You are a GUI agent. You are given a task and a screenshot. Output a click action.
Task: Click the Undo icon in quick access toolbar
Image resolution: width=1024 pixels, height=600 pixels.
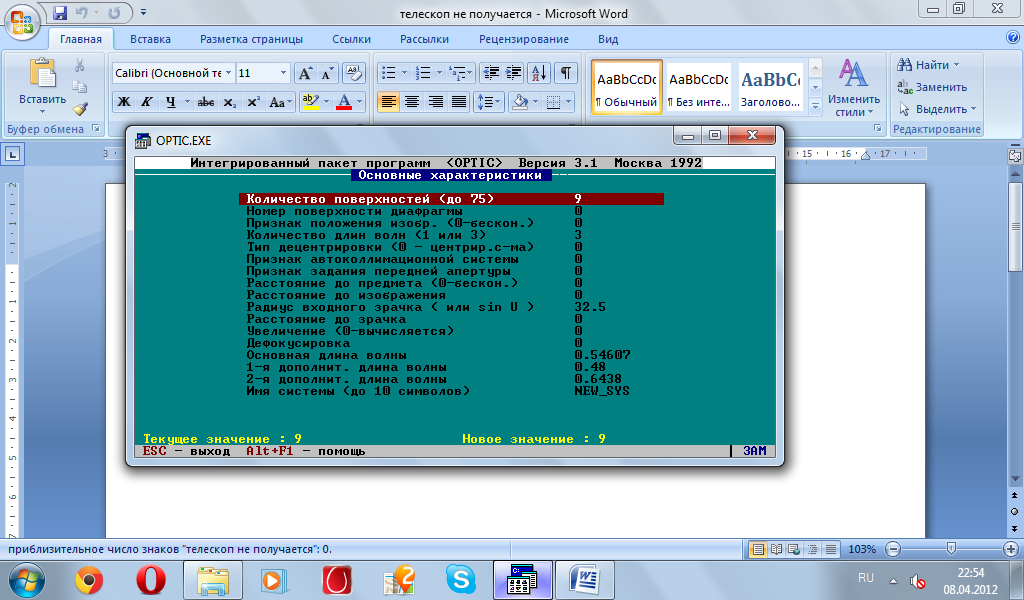coord(82,12)
